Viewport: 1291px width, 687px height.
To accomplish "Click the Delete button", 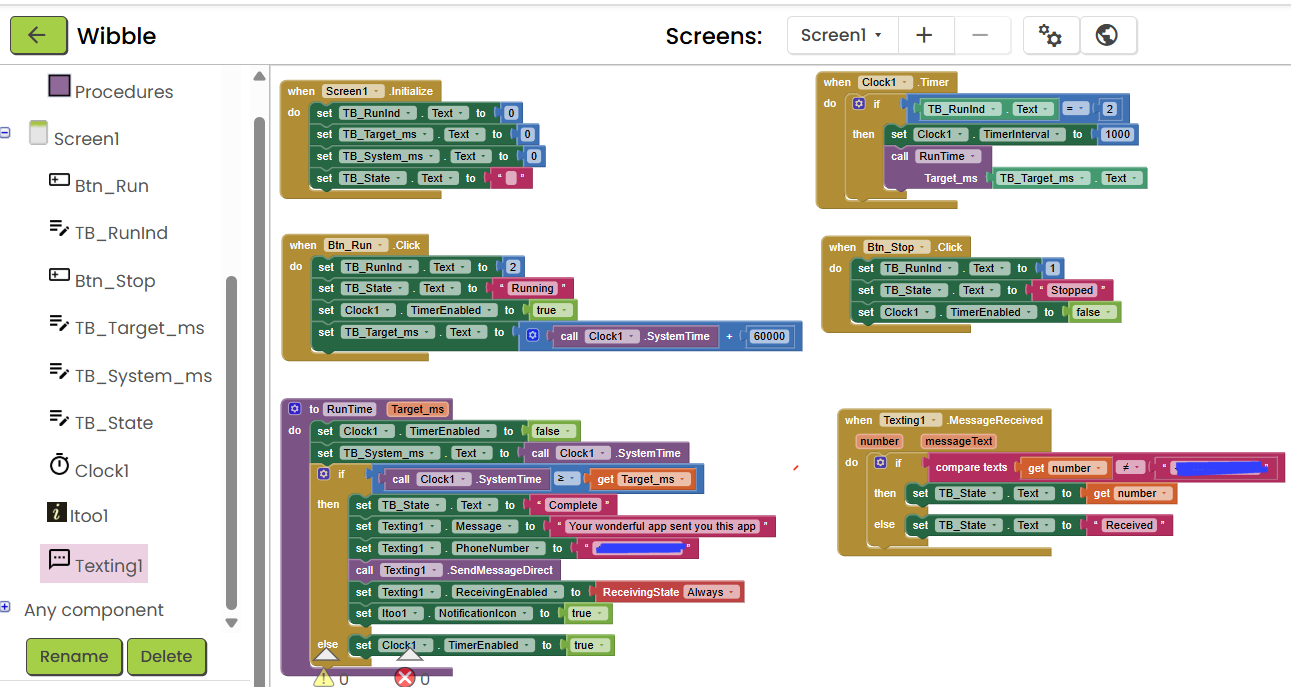I will point(166,656).
